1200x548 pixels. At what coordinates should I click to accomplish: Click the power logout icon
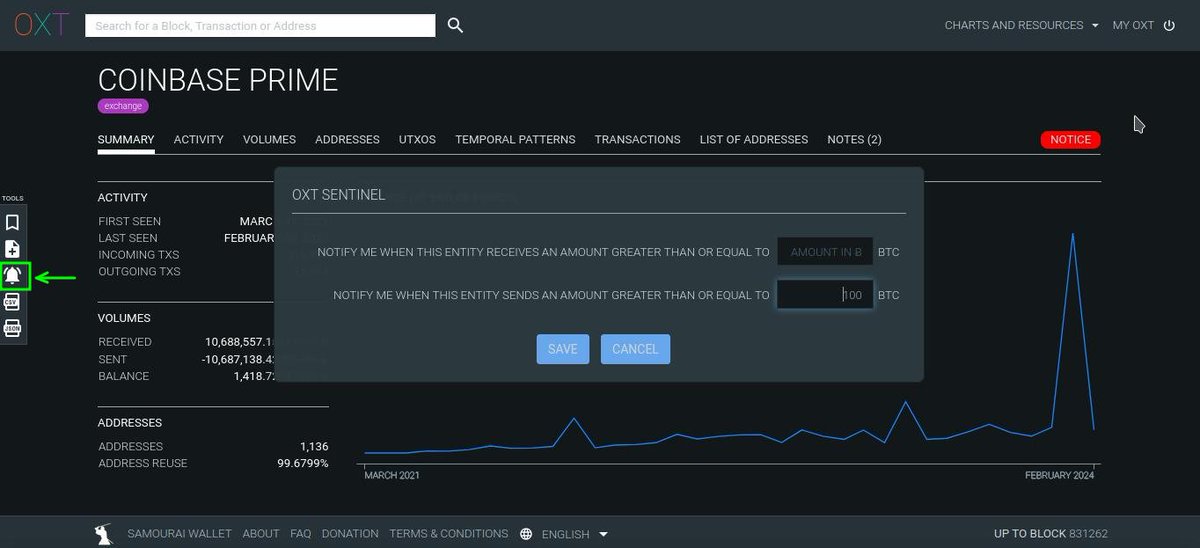coord(1169,25)
